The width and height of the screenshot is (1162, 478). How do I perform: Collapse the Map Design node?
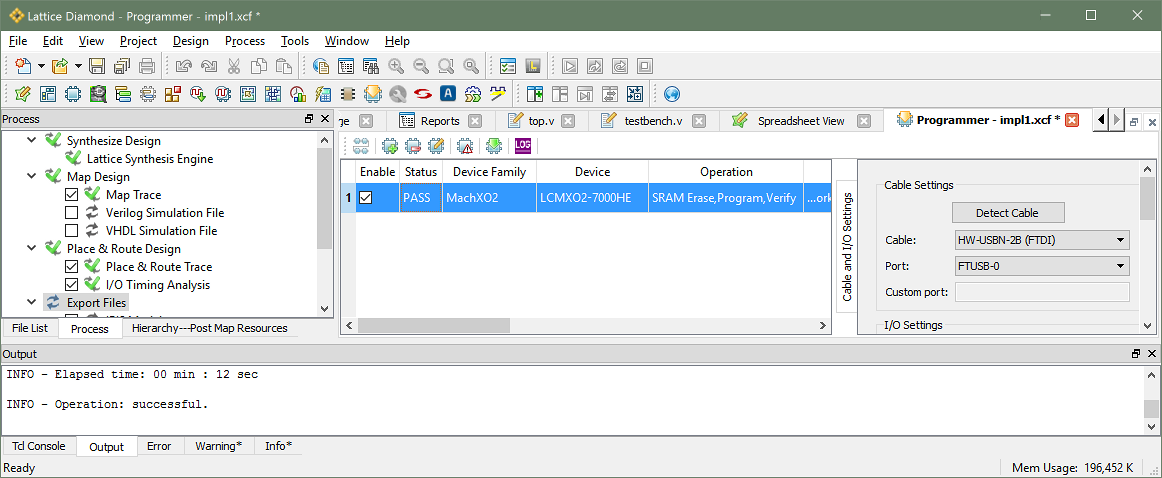(31, 176)
